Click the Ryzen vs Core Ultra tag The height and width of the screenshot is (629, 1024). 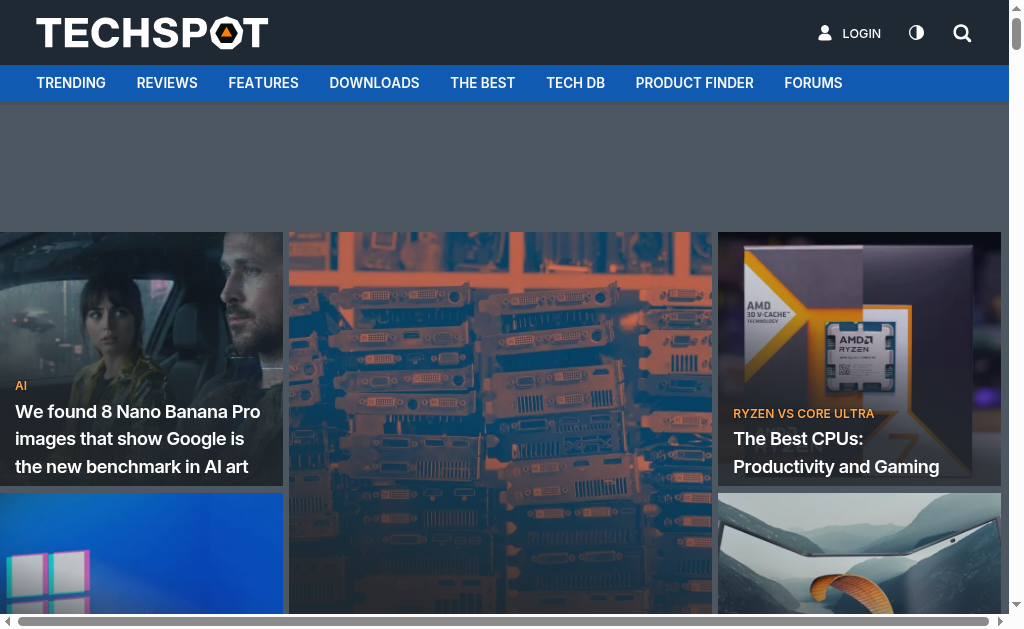(x=803, y=413)
